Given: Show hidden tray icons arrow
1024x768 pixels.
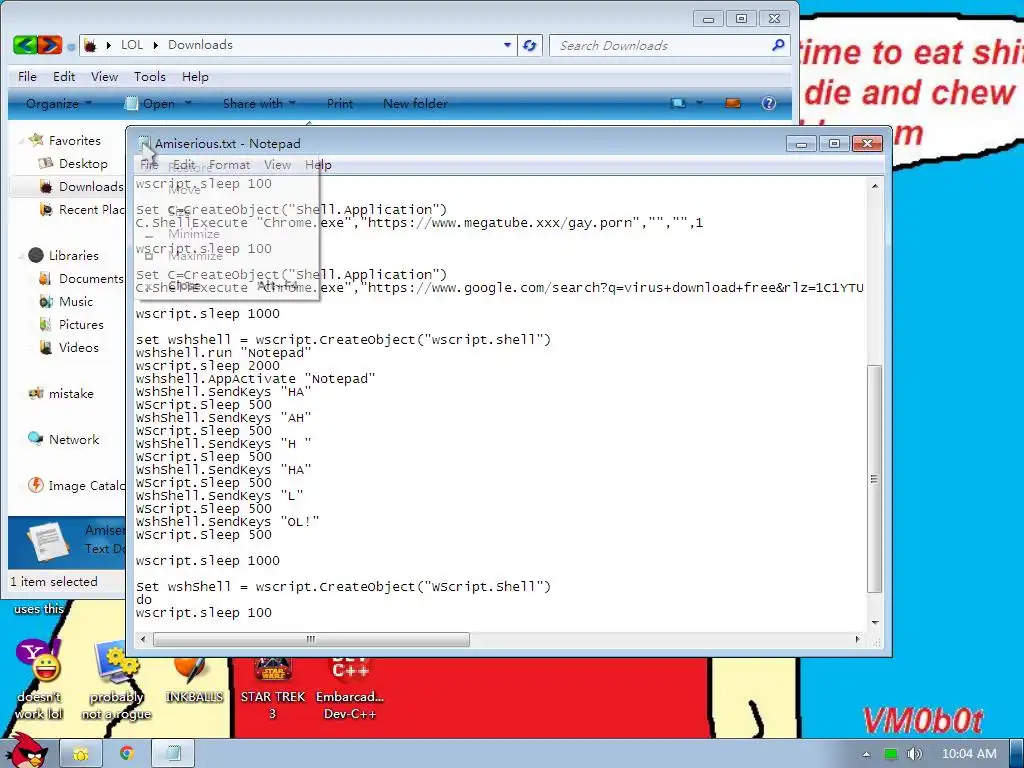Looking at the screenshot, I should tap(866, 754).
